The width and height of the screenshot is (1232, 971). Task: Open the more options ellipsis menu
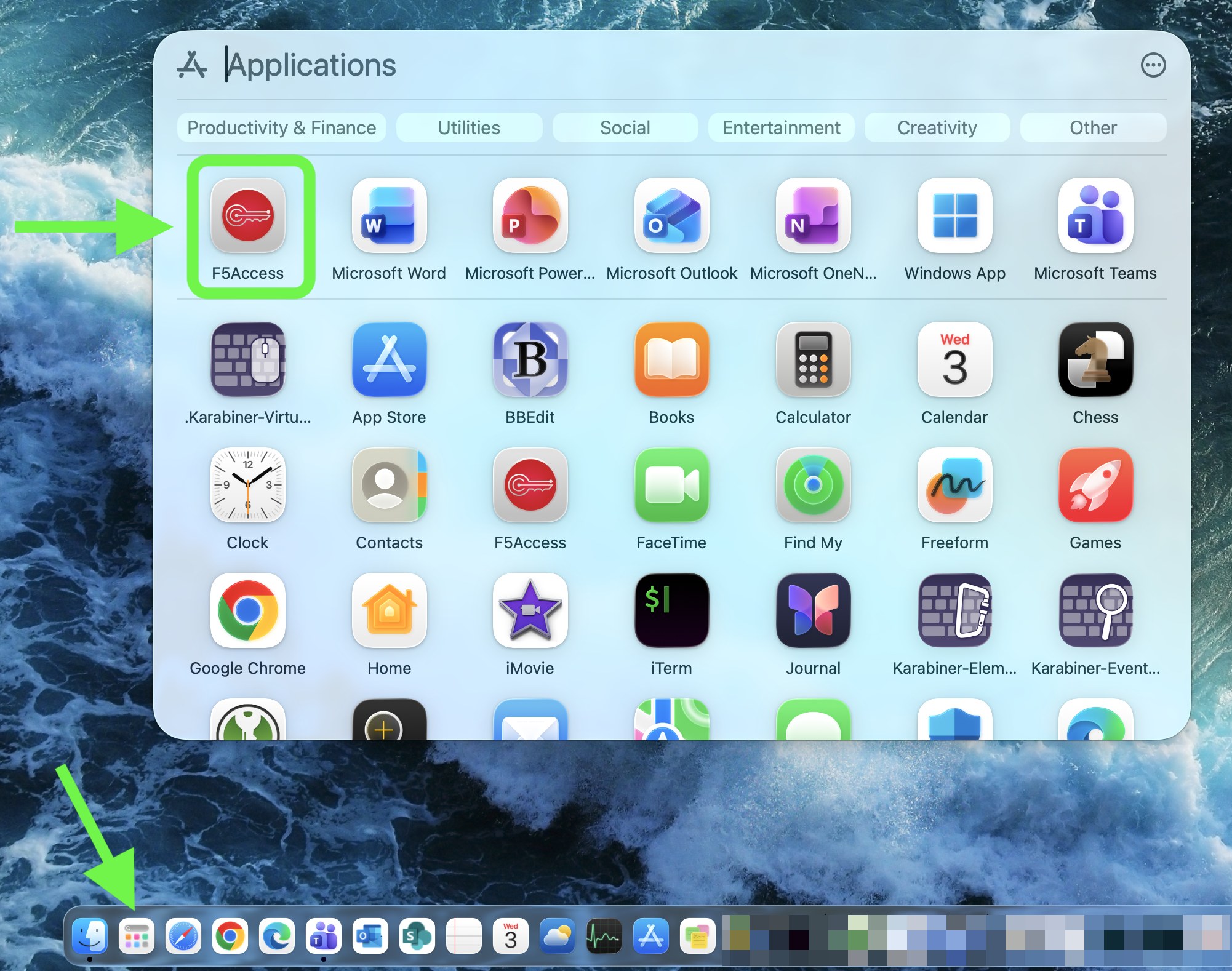1153,65
